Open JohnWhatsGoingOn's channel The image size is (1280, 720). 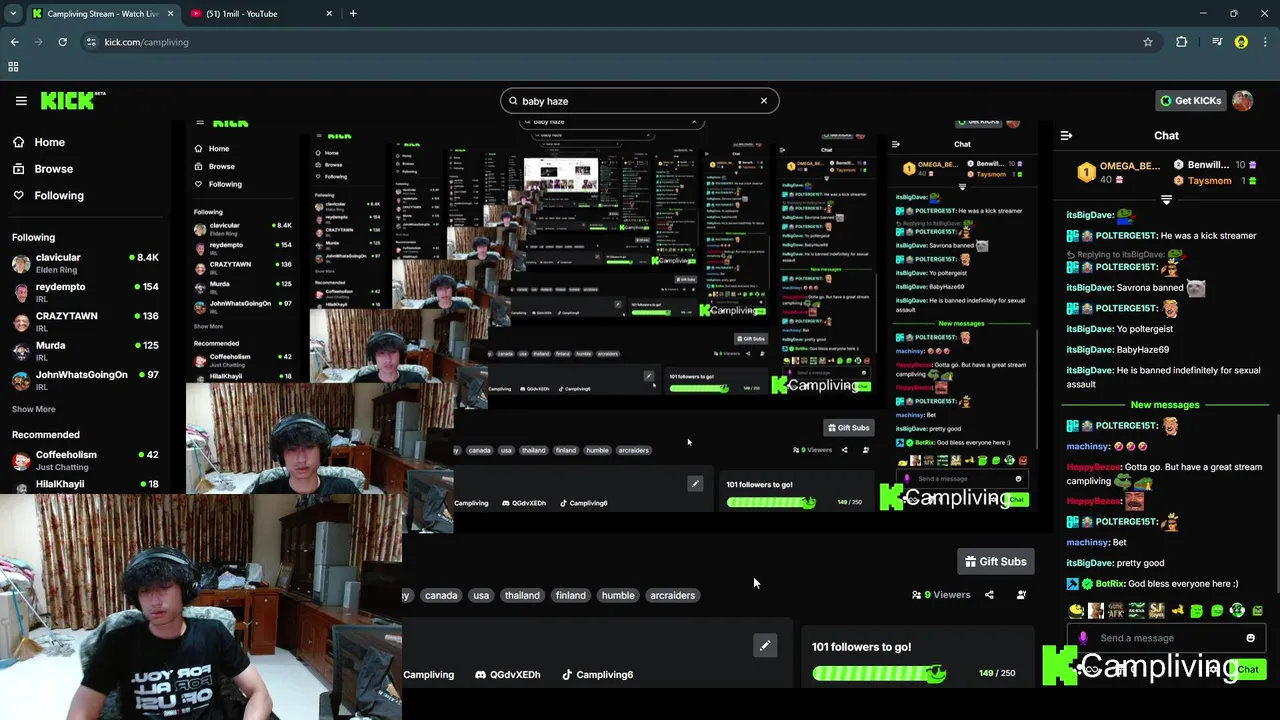(x=85, y=380)
